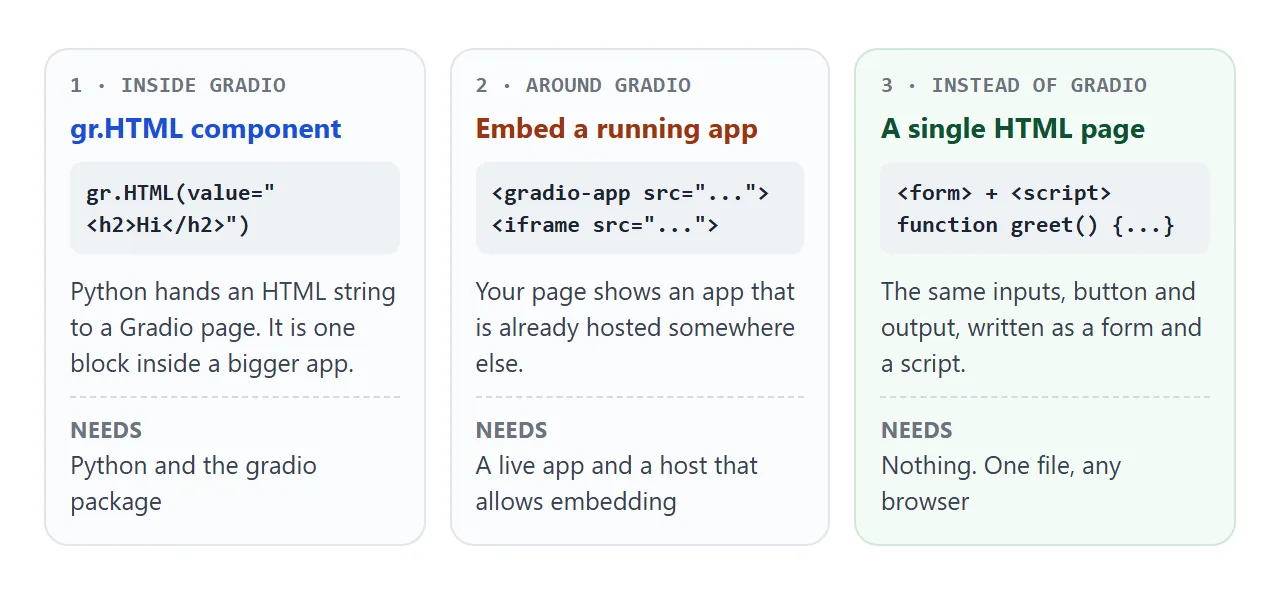Click the '<form> + <script>' code line
Viewport: 1280px width, 598px height.
1004,192
